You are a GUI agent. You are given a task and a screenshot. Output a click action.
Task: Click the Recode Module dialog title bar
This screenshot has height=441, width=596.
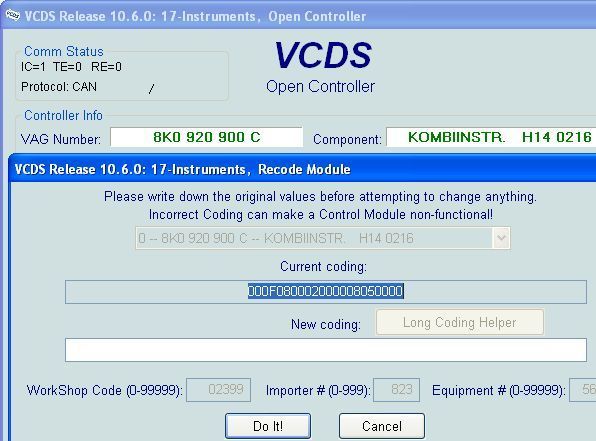tap(302, 169)
